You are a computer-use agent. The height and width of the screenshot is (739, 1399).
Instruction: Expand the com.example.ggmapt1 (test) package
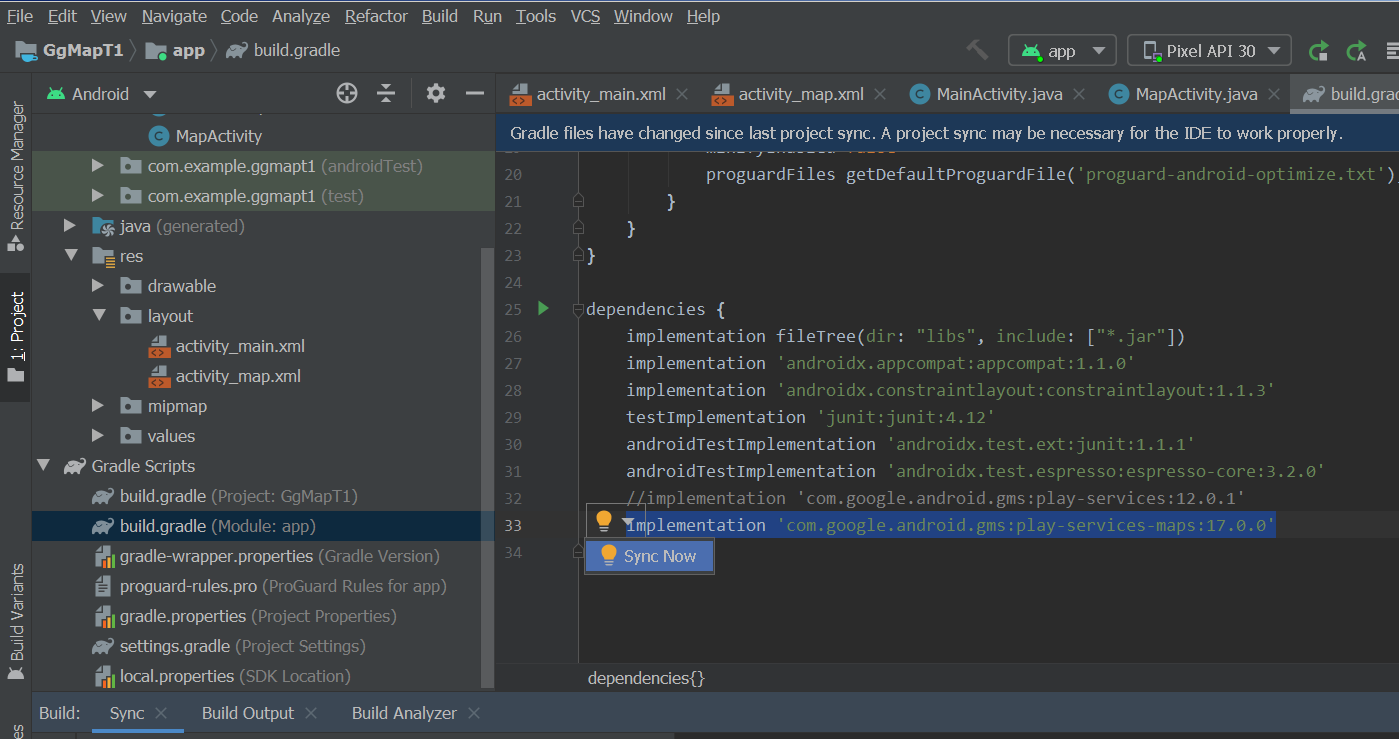coord(98,196)
